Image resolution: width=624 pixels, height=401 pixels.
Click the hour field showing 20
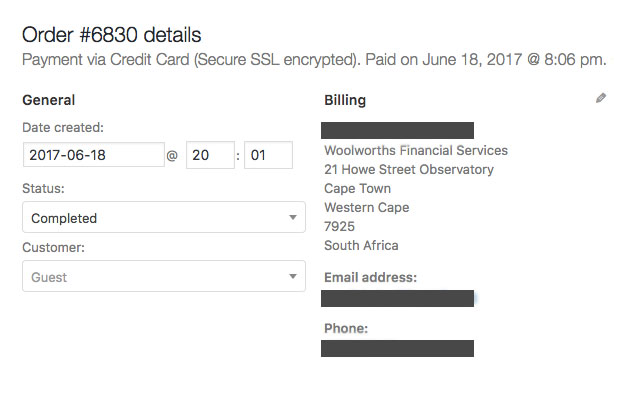coord(209,156)
